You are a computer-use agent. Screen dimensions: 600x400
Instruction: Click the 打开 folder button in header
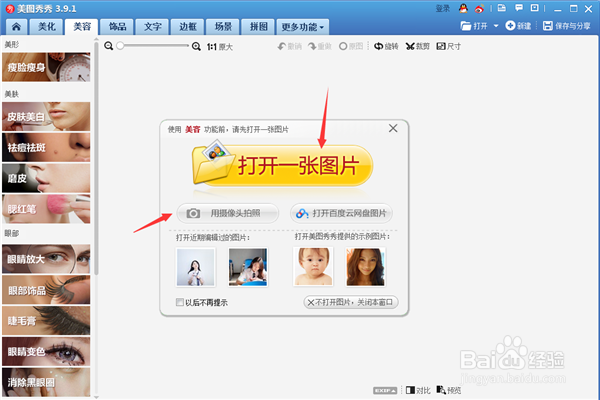pyautogui.click(x=474, y=26)
